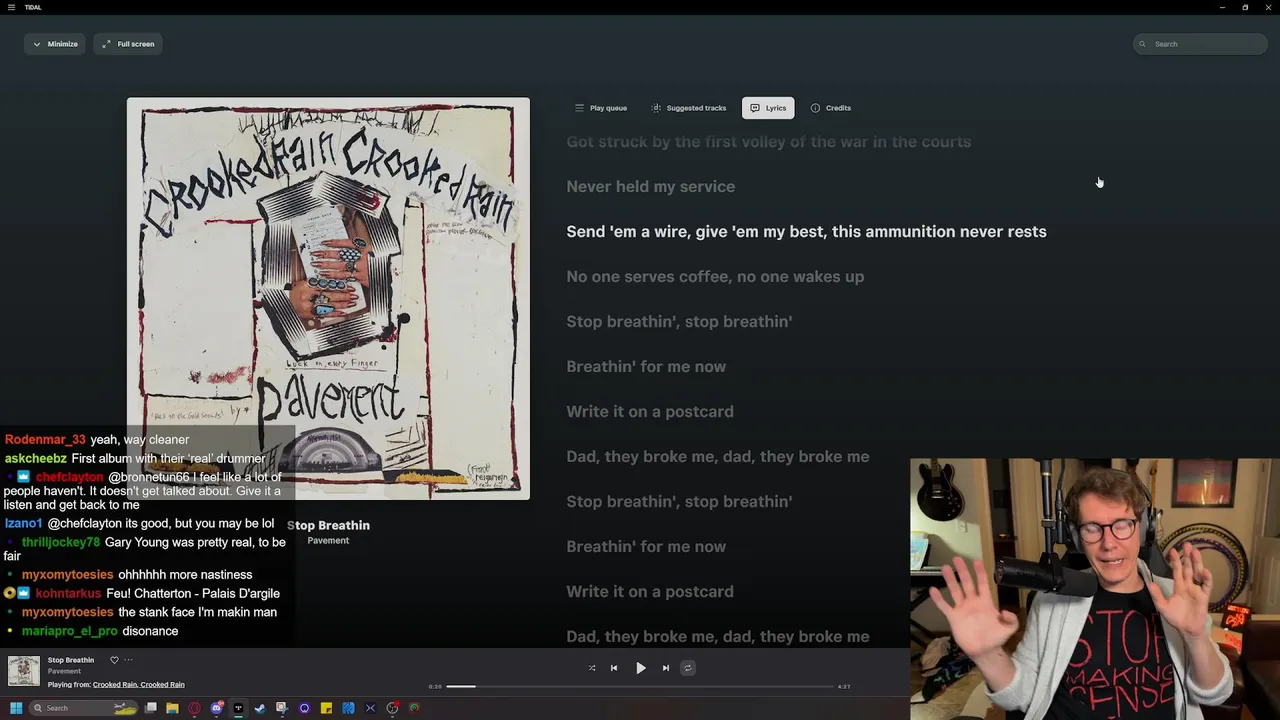Open File Explorer from the taskbar

[173, 708]
